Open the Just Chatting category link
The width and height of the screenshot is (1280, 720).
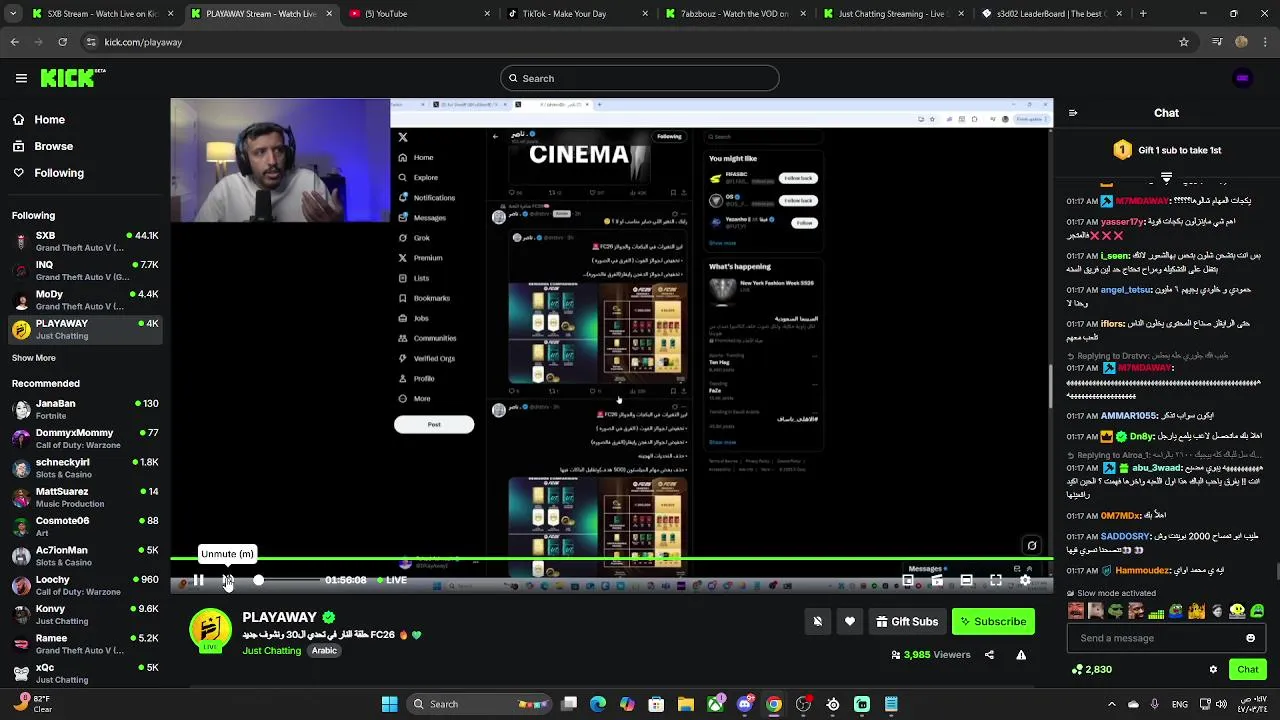(x=271, y=651)
